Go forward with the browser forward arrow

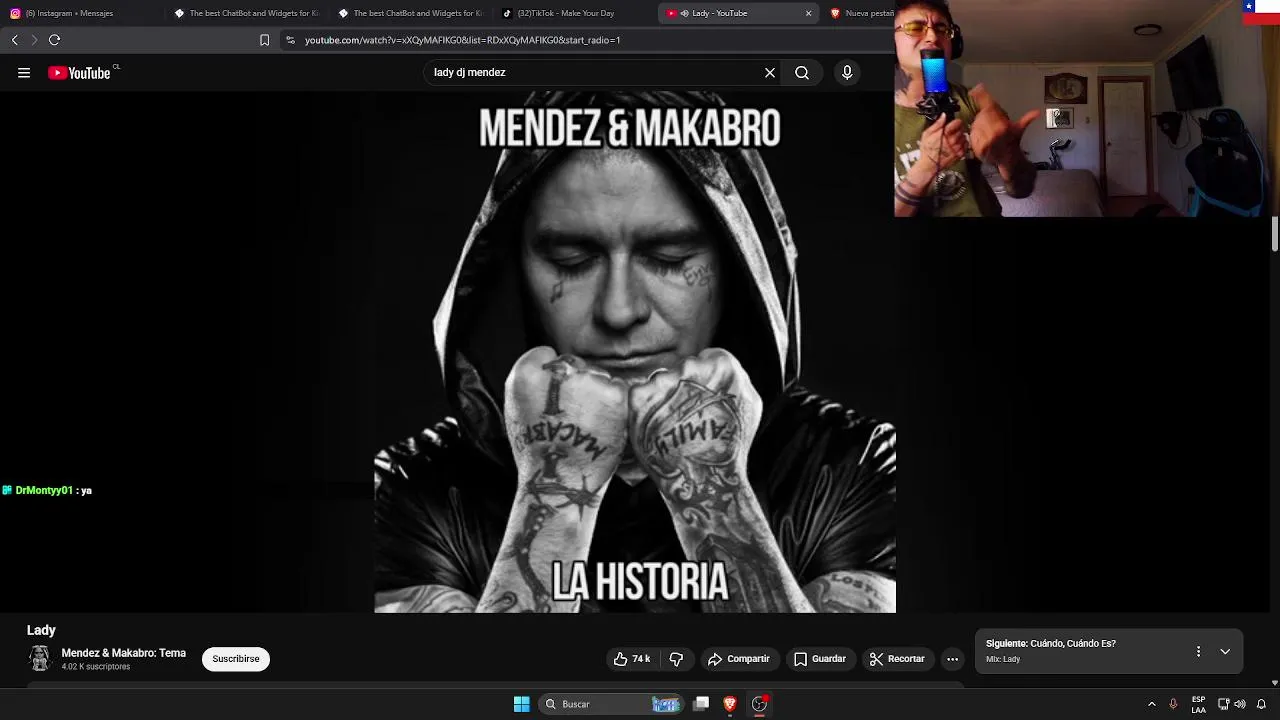34,40
